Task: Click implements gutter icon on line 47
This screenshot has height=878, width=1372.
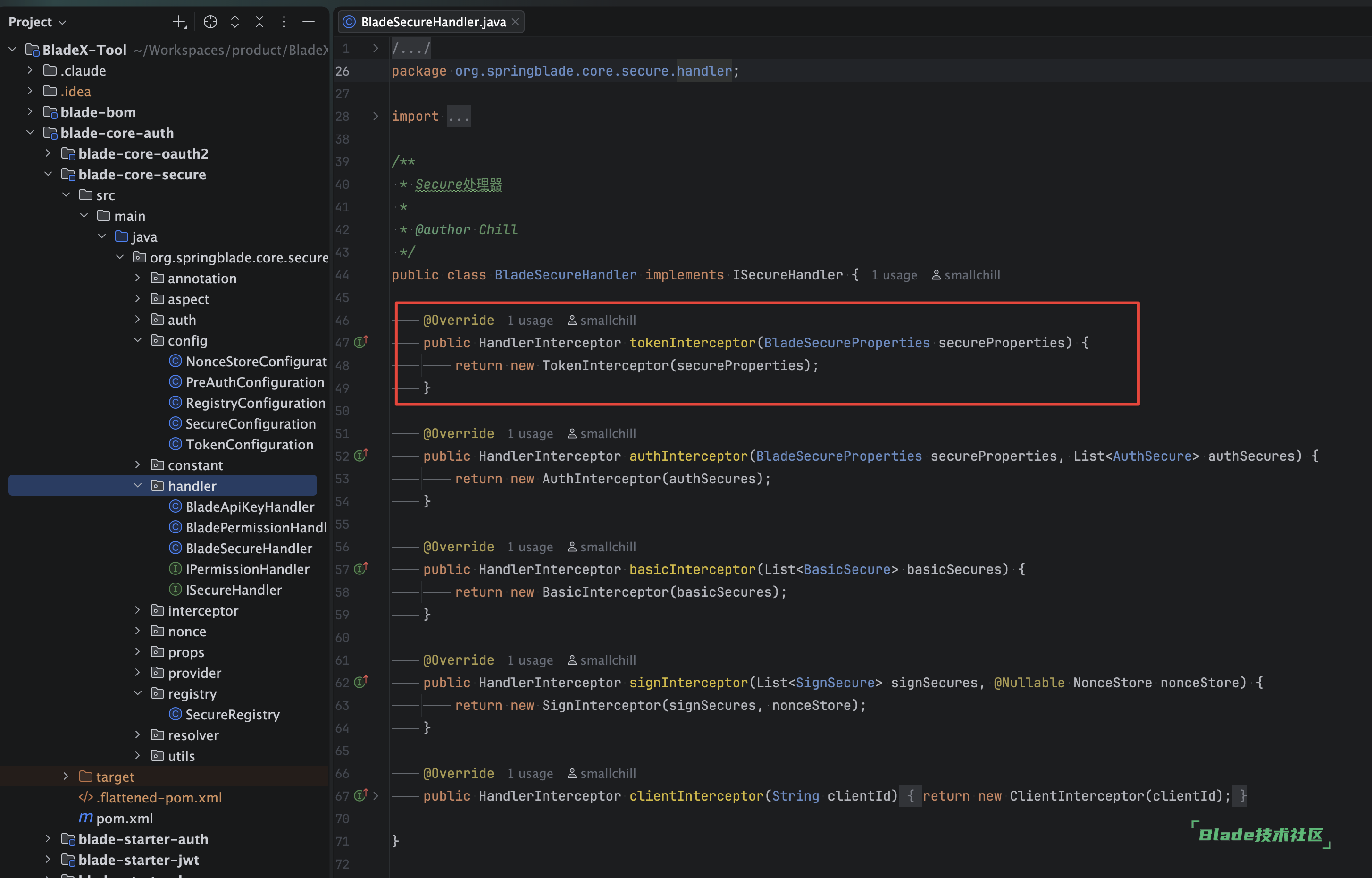Action: (x=360, y=342)
